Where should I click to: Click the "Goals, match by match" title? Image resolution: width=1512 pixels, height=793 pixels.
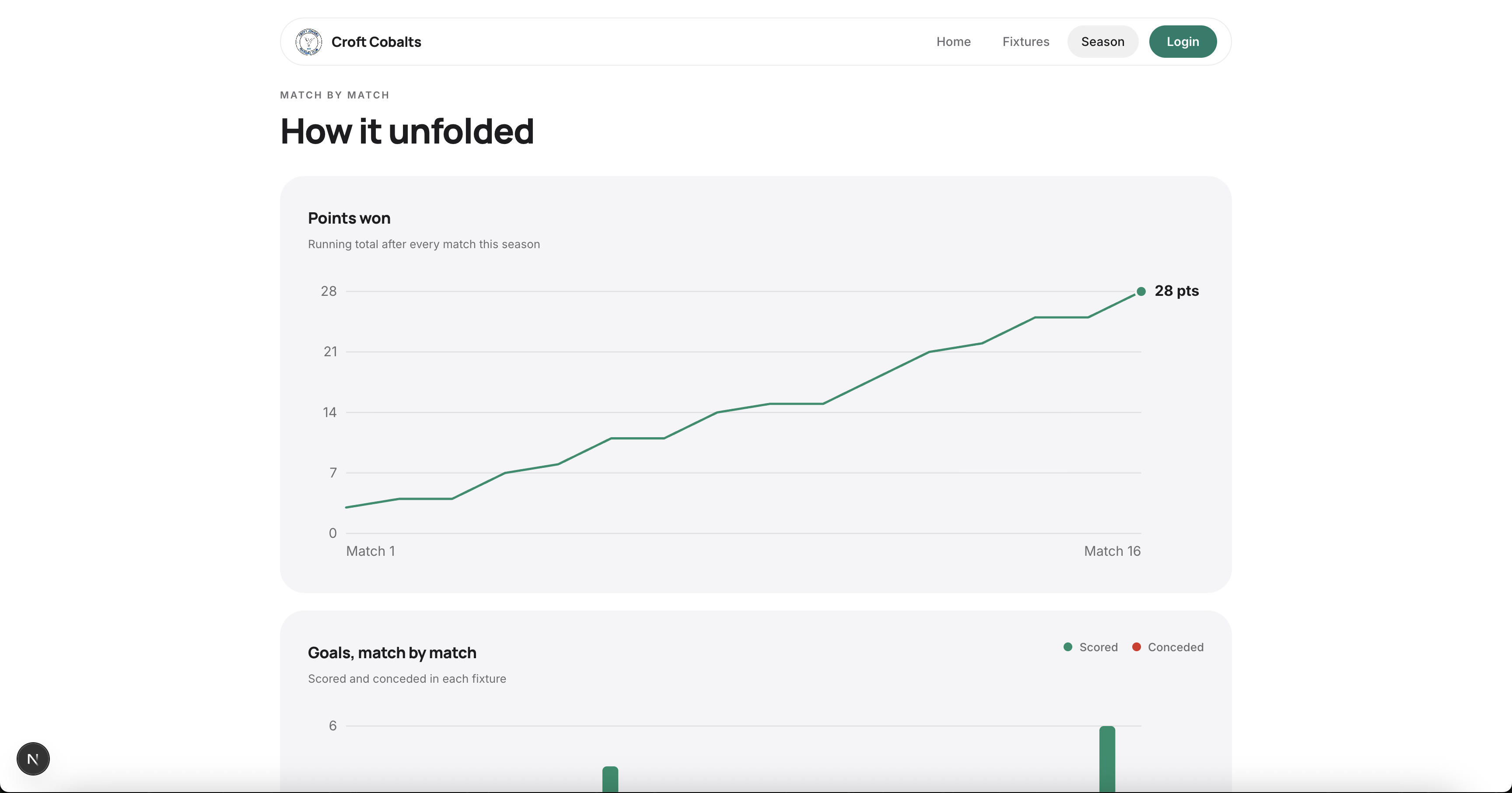tap(392, 653)
